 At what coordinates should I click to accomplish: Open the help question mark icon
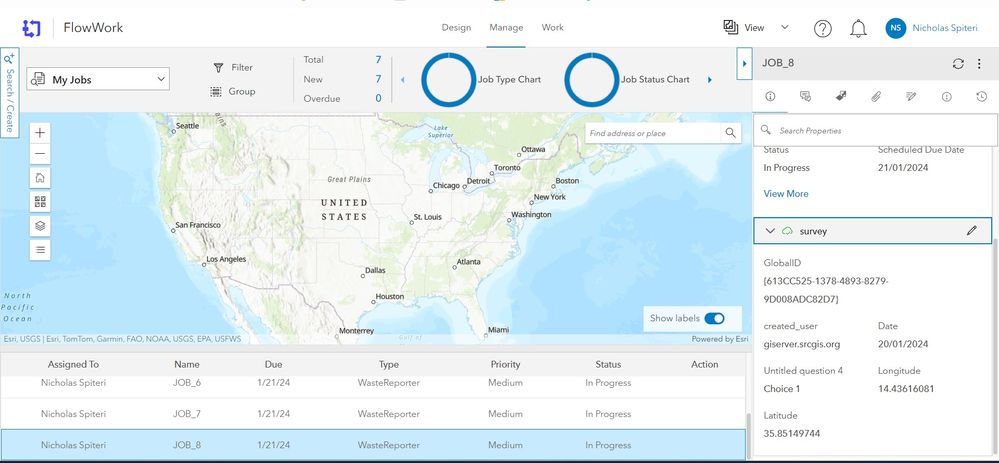tap(823, 28)
